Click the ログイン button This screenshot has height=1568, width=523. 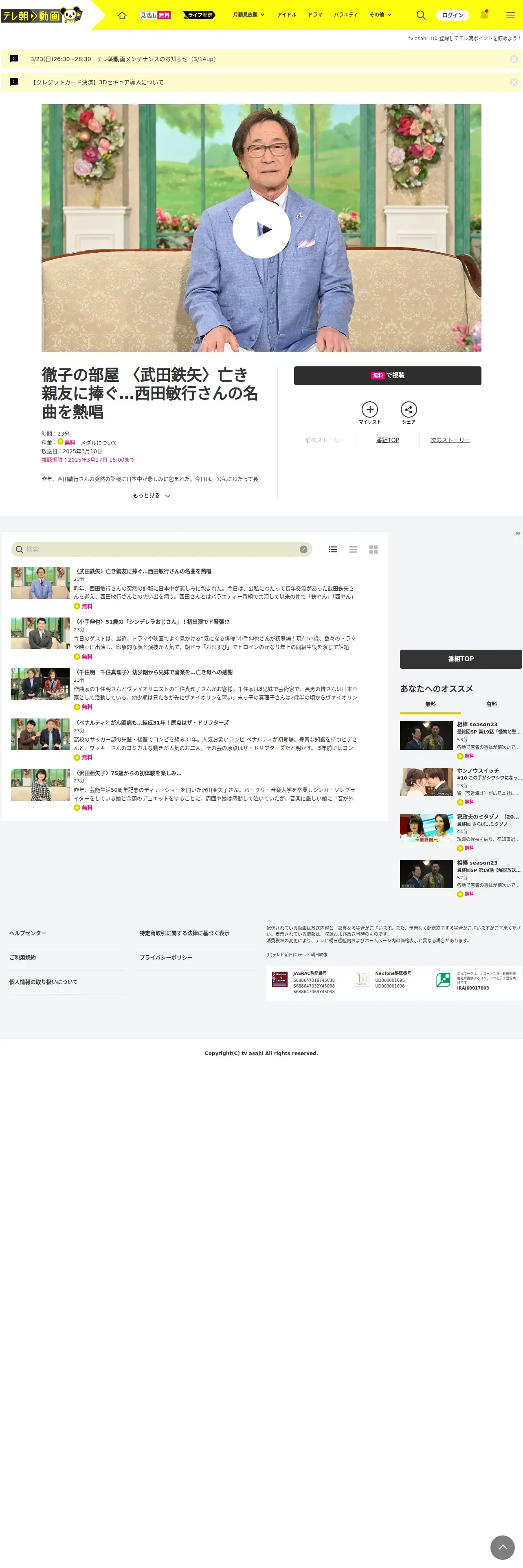(453, 15)
